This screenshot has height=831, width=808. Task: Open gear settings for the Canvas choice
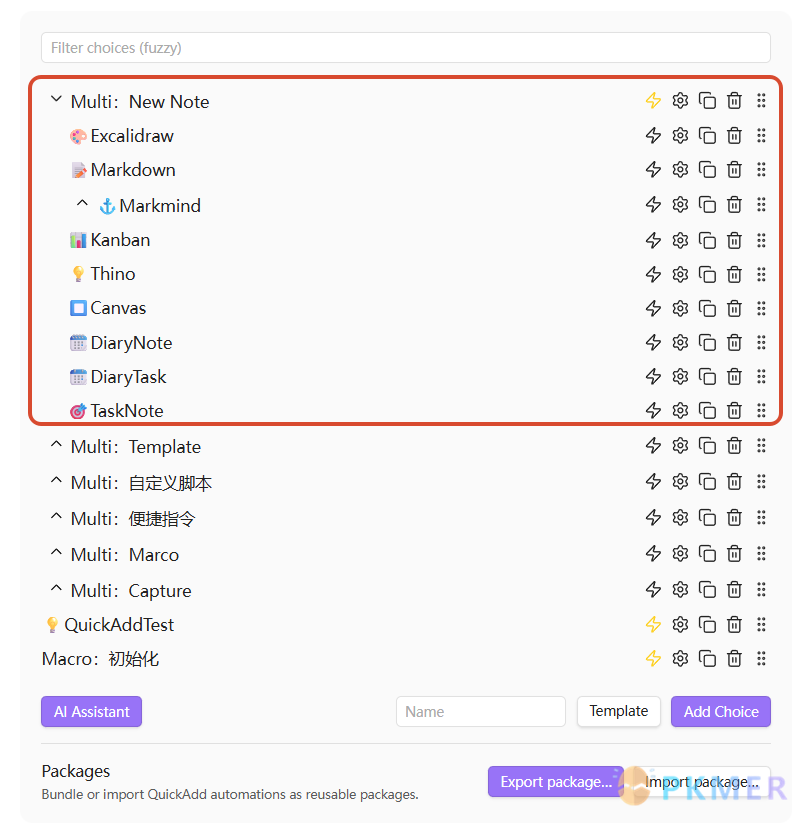pyautogui.click(x=680, y=308)
